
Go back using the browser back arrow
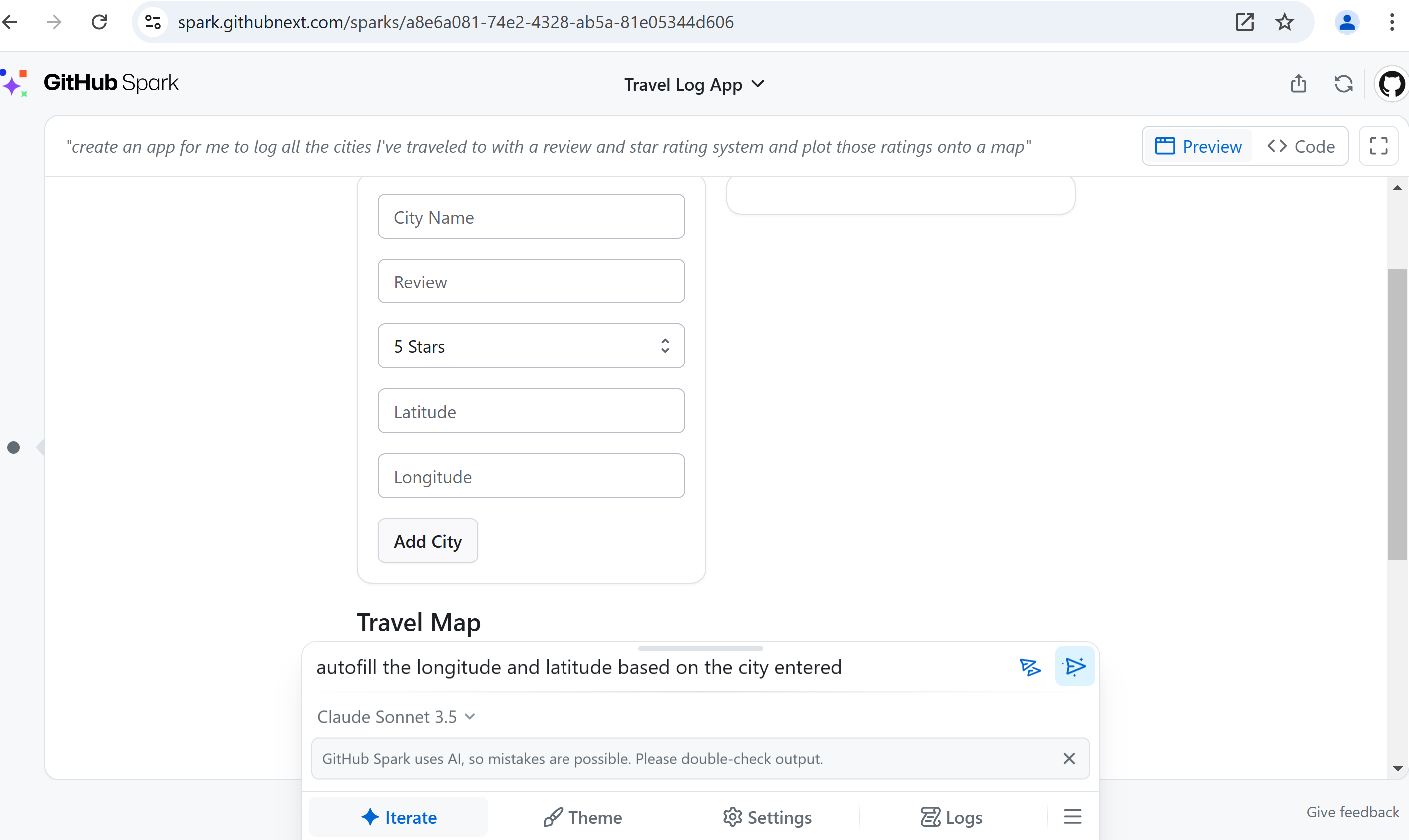click(x=10, y=22)
